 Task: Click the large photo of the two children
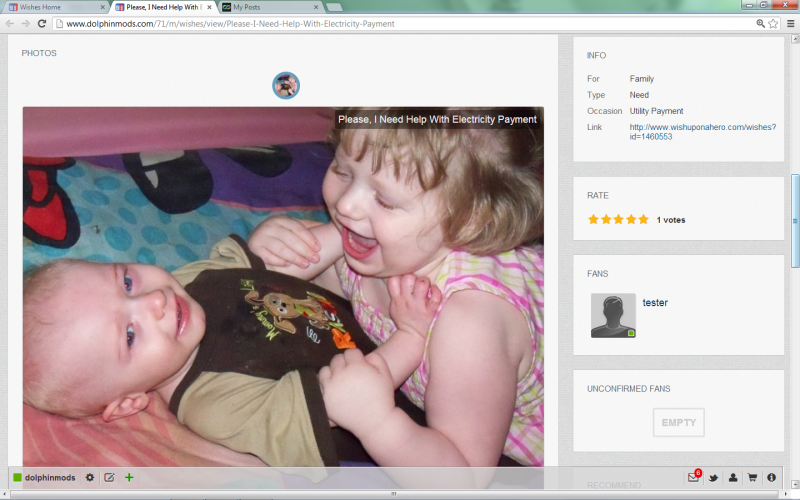click(x=283, y=287)
